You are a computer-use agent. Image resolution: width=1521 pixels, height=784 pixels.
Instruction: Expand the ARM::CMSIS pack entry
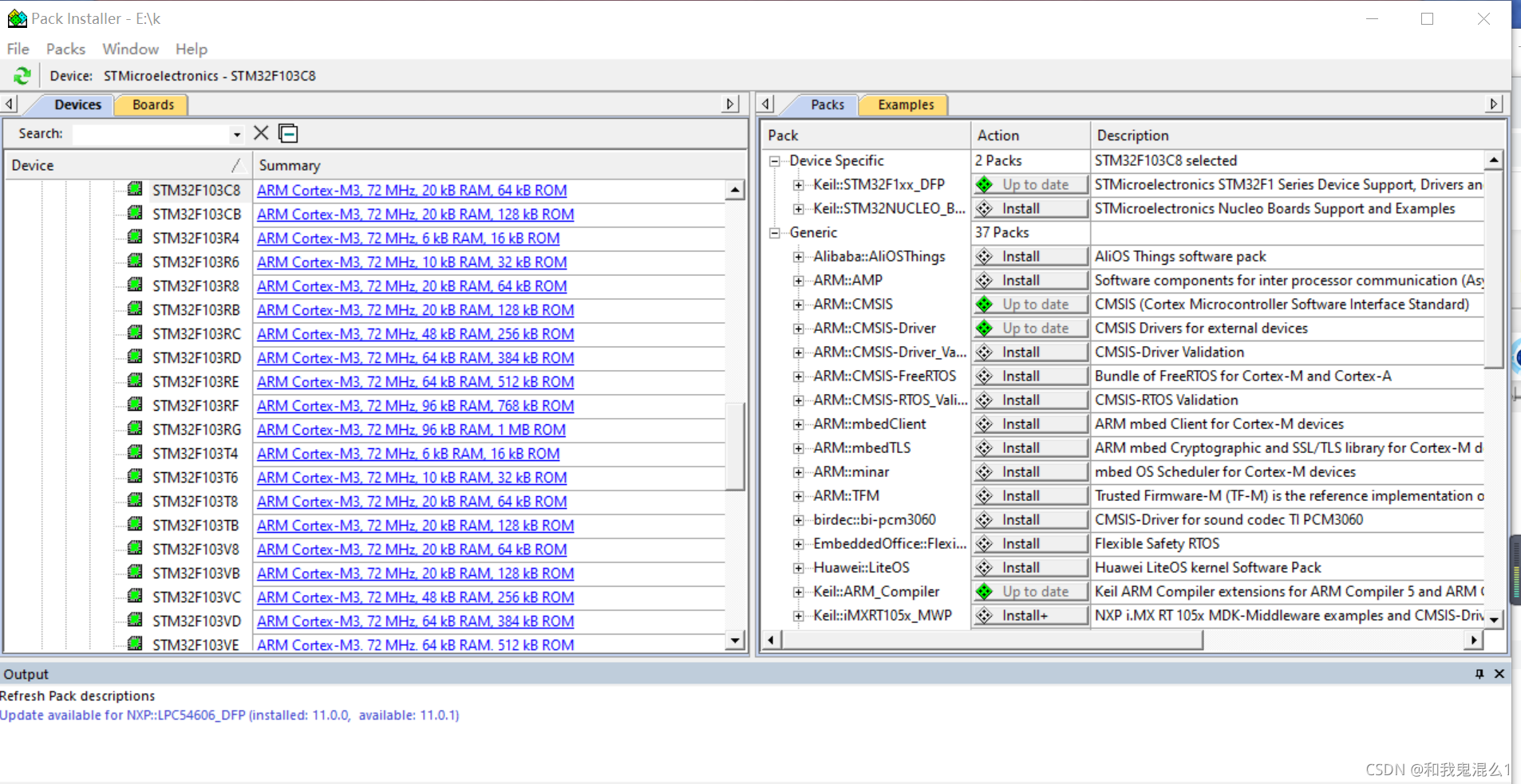coord(798,305)
